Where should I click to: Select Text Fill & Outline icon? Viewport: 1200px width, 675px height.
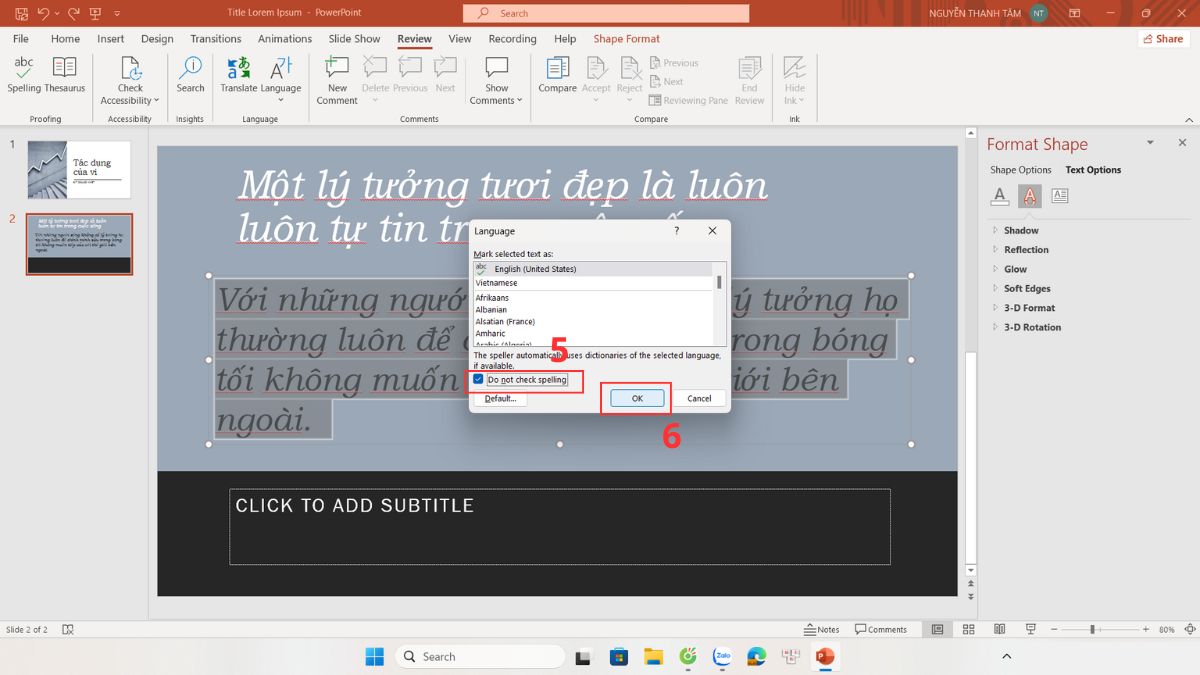click(1000, 196)
